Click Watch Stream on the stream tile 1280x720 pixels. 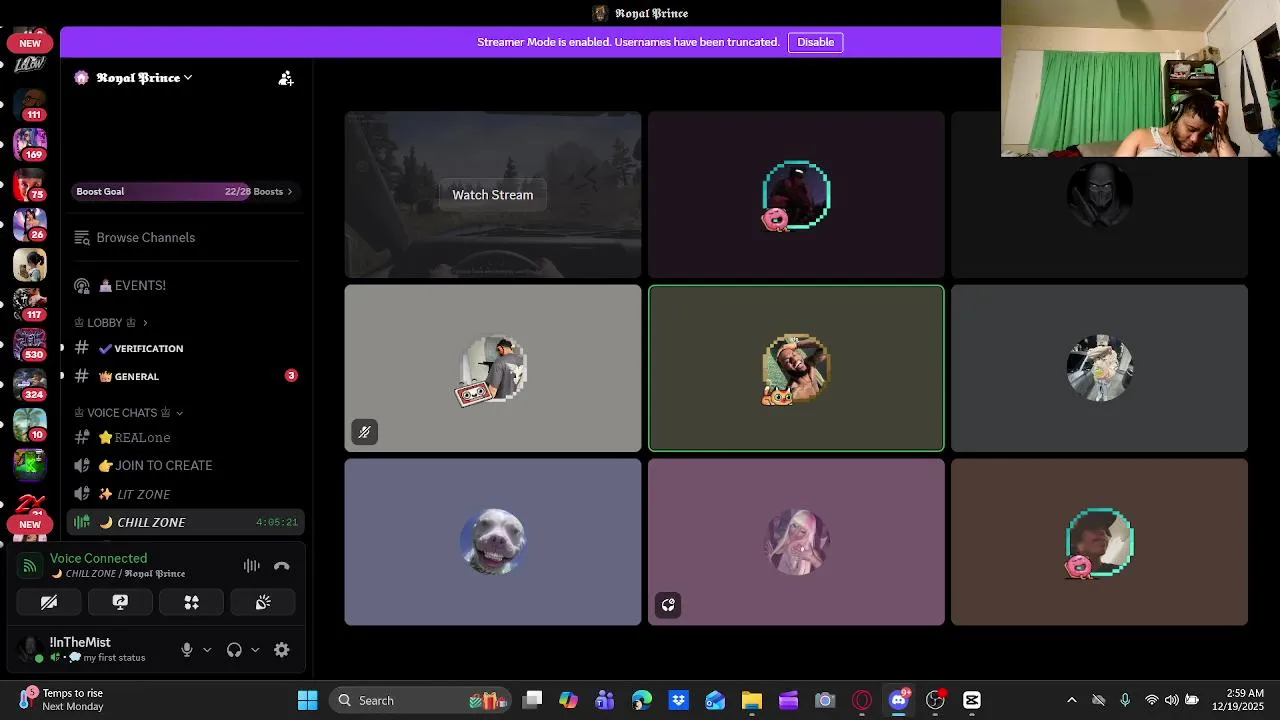point(493,195)
